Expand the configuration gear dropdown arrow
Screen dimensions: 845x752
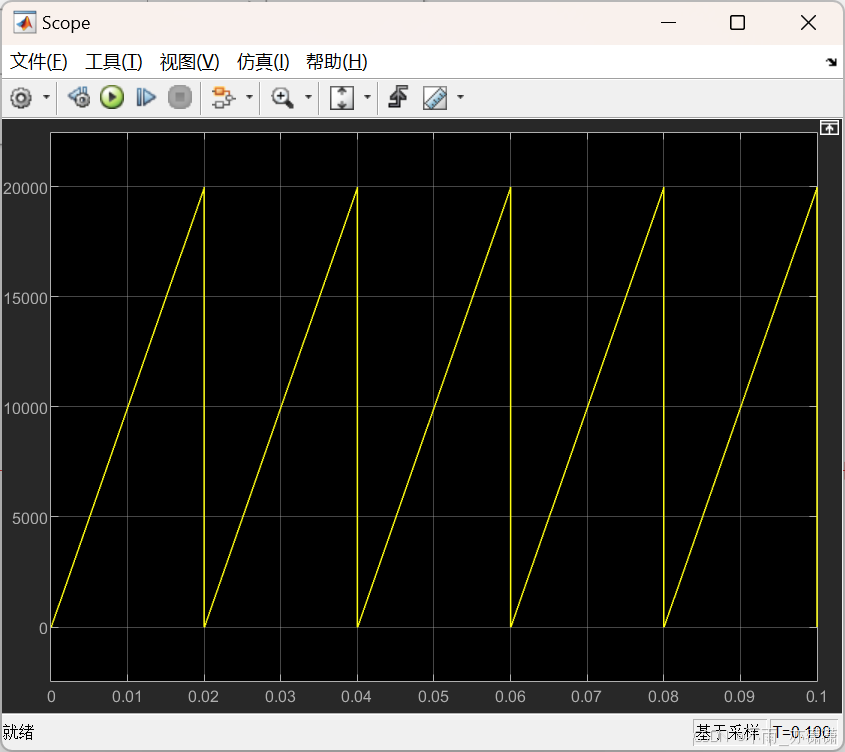click(44, 98)
